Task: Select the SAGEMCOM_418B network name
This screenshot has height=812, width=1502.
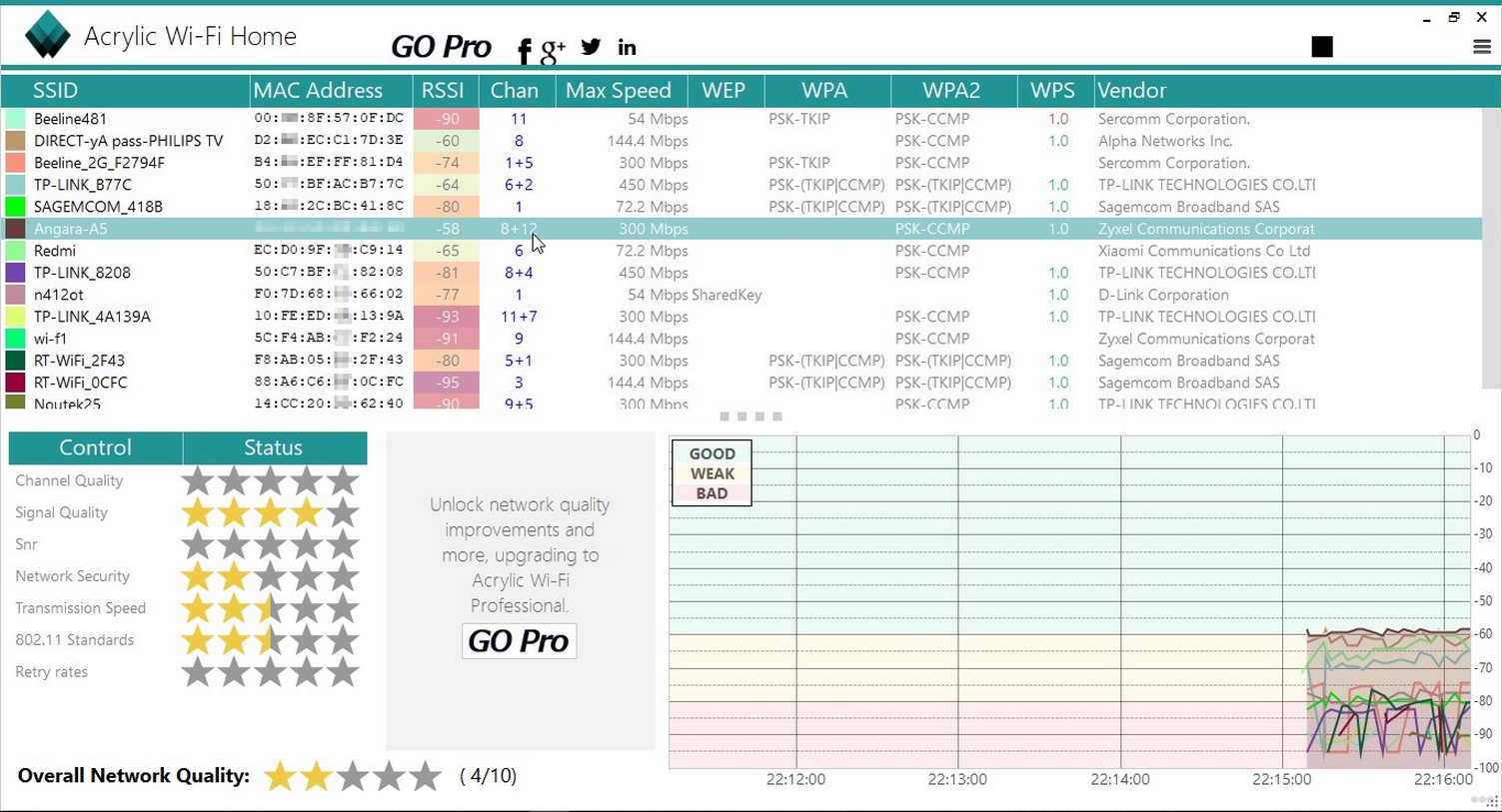Action: pyautogui.click(x=98, y=207)
